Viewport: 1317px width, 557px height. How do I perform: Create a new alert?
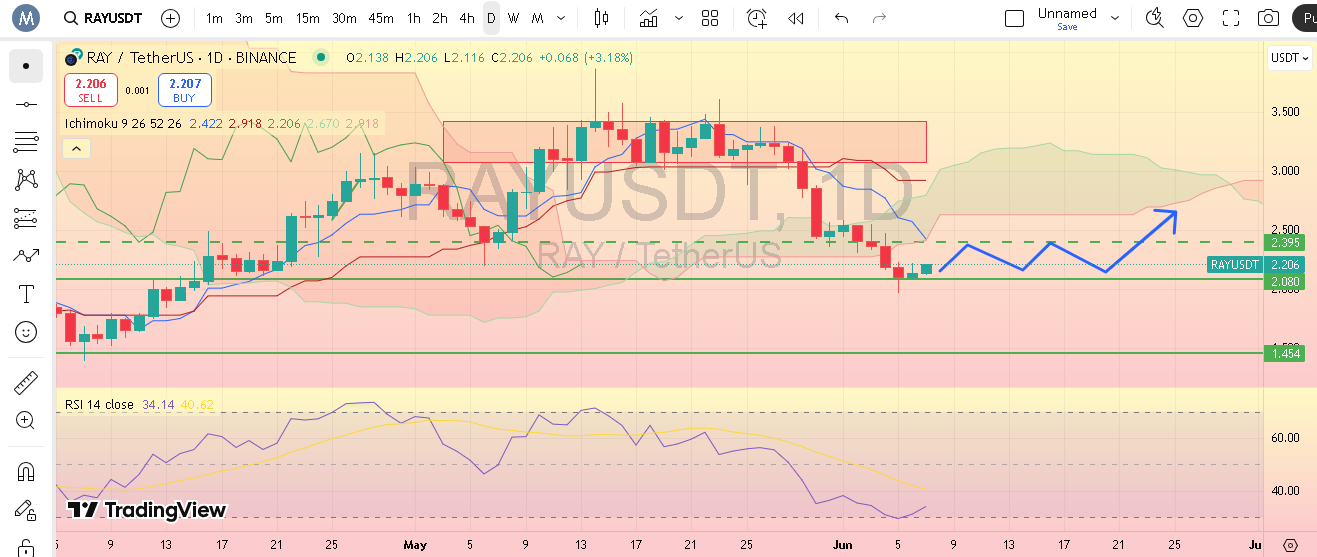pos(757,18)
